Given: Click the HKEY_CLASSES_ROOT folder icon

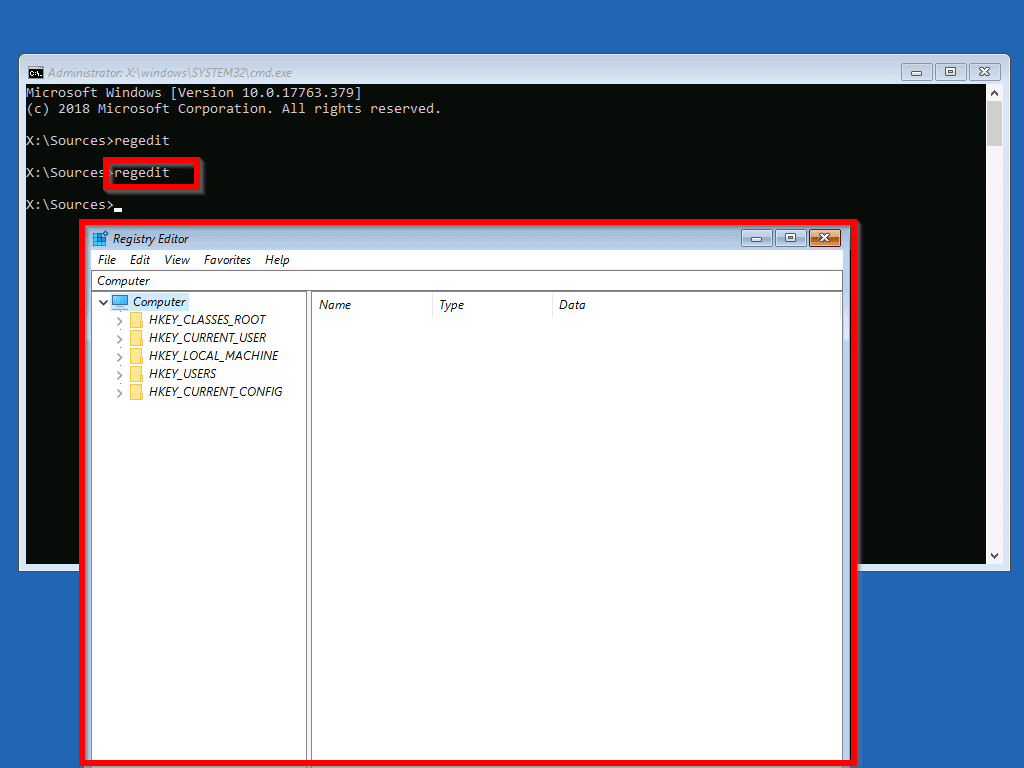Looking at the screenshot, I should (x=136, y=319).
